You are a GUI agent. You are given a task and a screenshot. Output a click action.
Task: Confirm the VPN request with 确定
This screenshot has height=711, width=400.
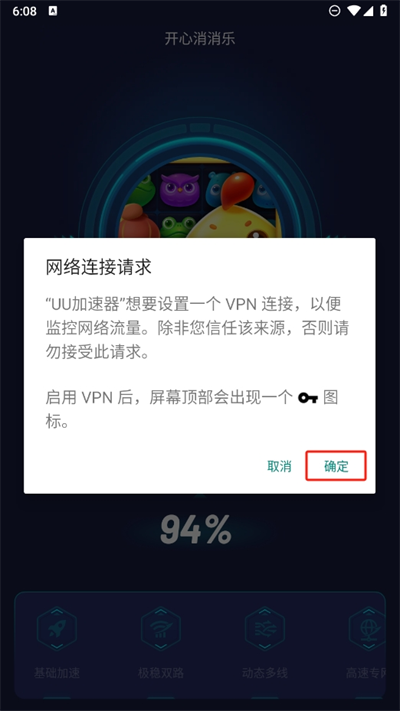pyautogui.click(x=336, y=466)
